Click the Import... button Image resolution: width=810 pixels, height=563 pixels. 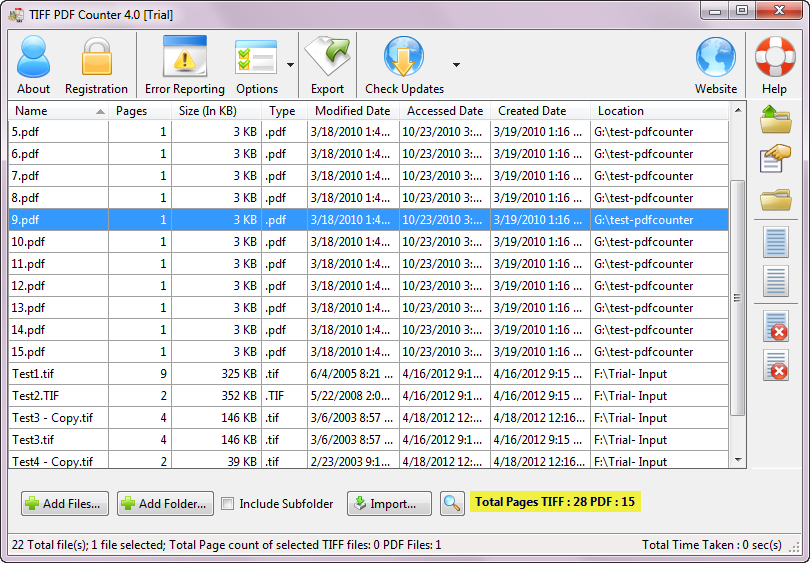[390, 504]
